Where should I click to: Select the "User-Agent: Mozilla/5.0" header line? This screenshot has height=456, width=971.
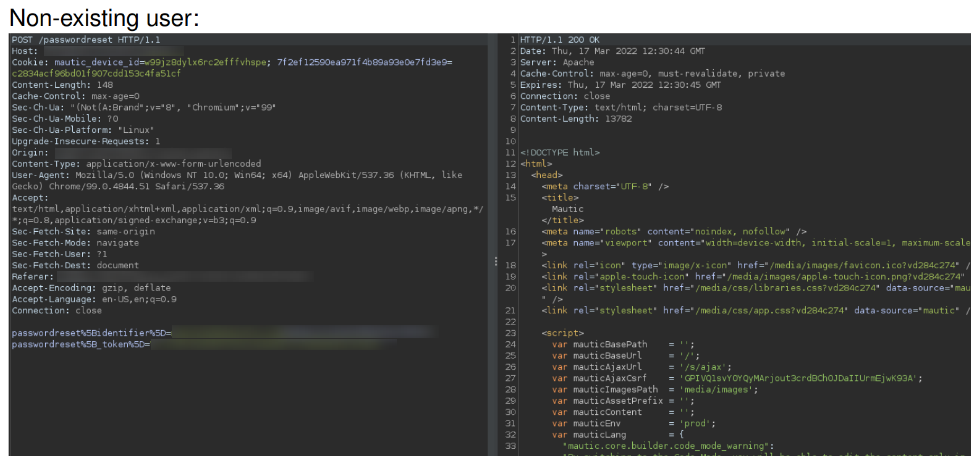237,175
